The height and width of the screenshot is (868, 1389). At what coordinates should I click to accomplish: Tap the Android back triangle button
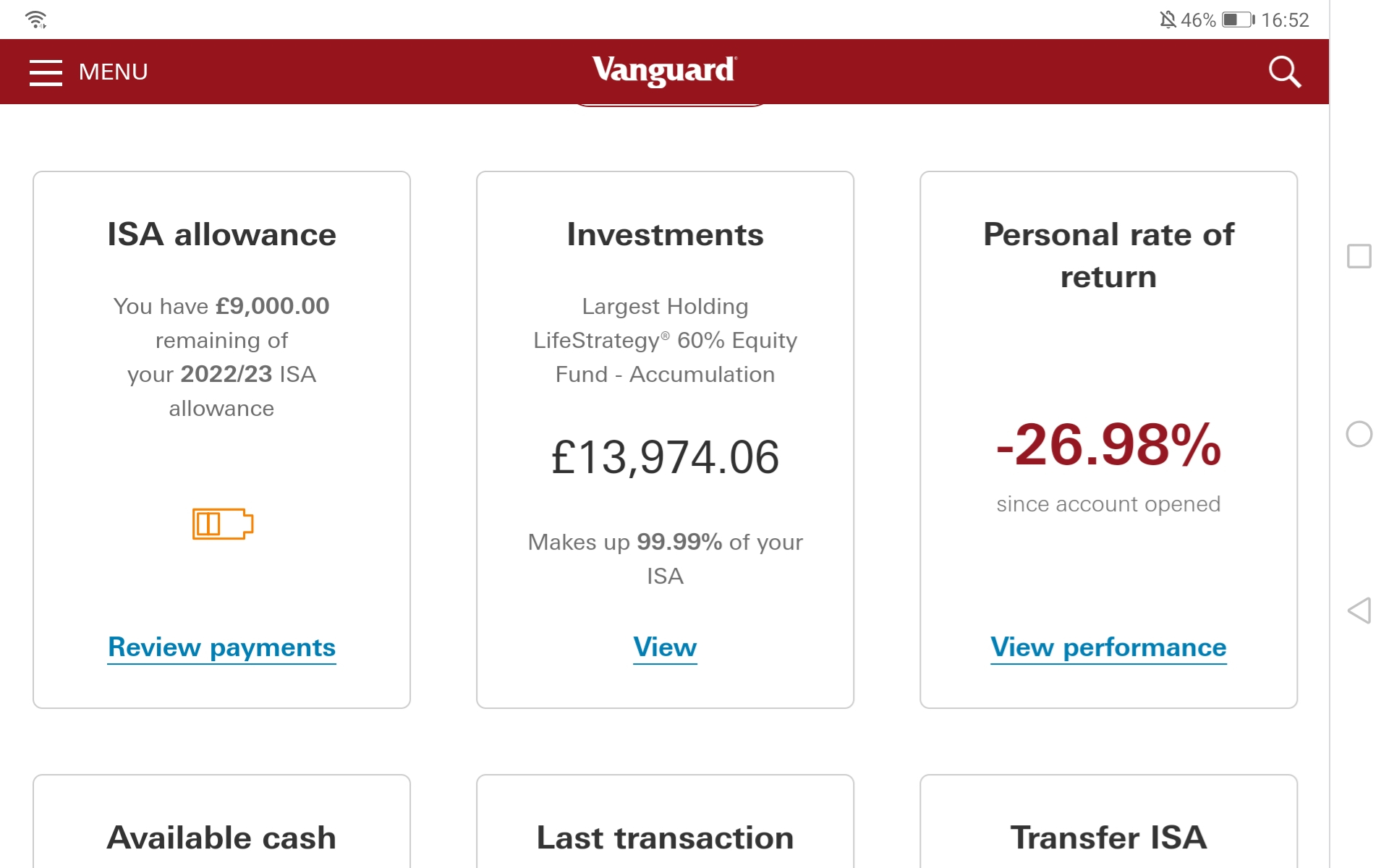coord(1359,610)
